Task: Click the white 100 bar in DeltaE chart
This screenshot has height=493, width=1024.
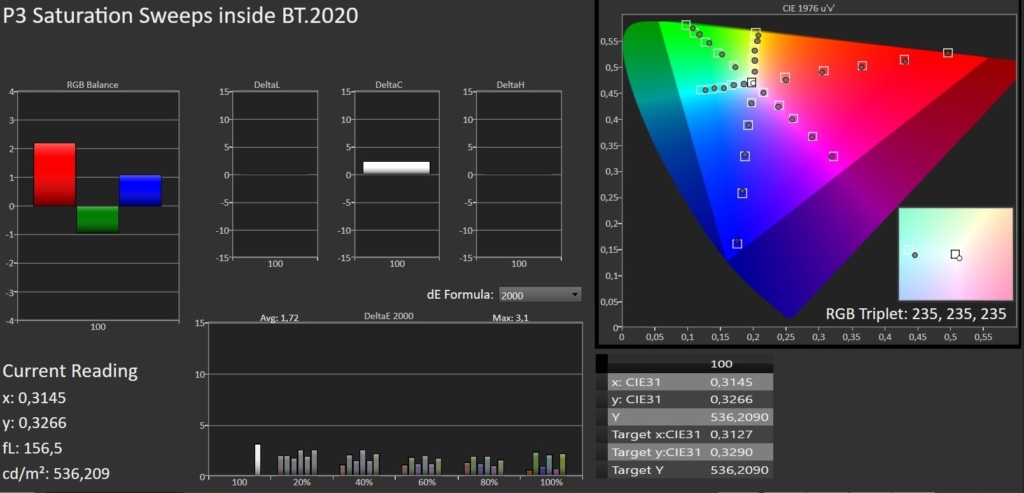Action: (x=257, y=460)
